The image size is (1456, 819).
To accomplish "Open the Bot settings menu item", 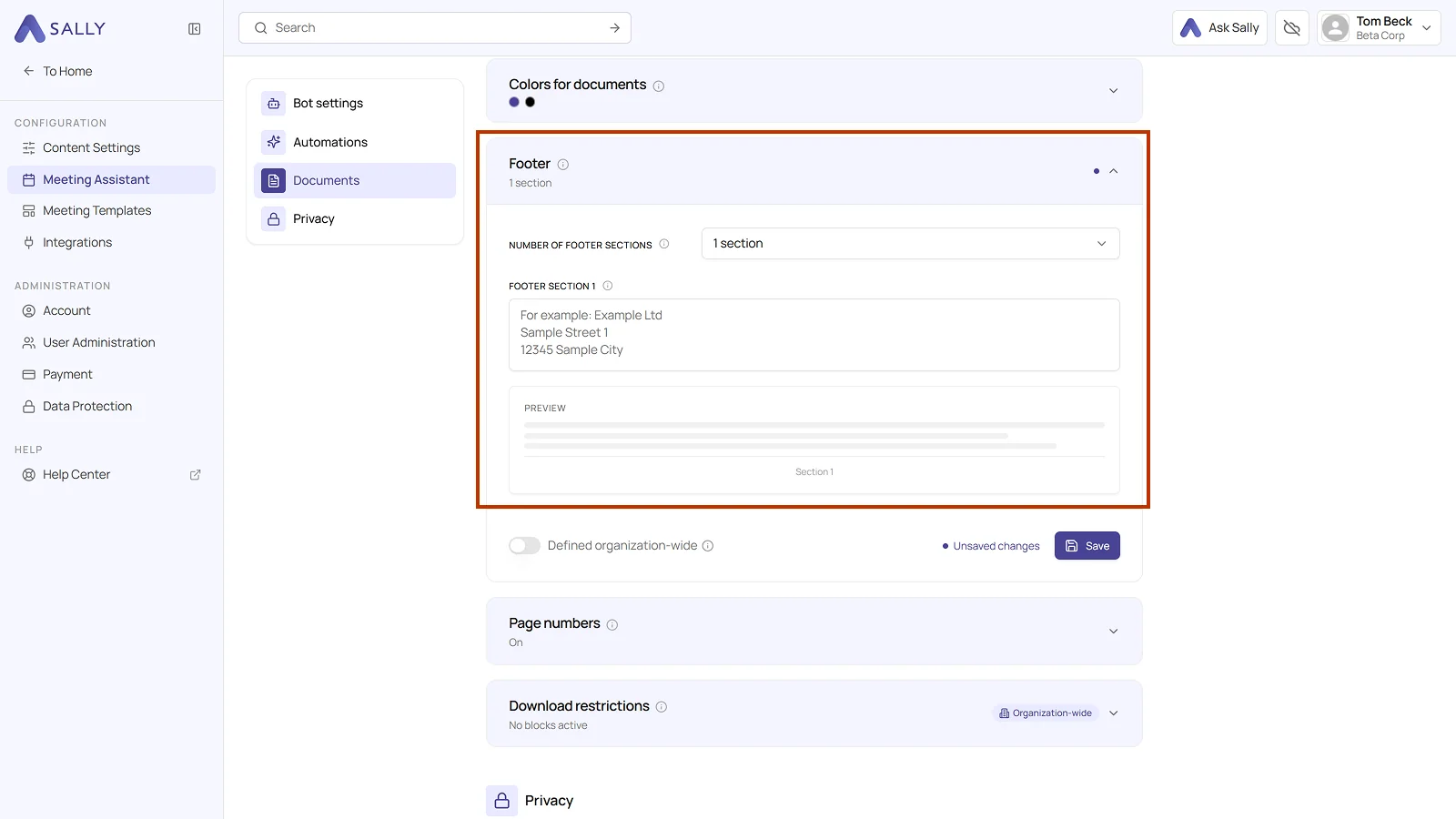I will [x=355, y=104].
